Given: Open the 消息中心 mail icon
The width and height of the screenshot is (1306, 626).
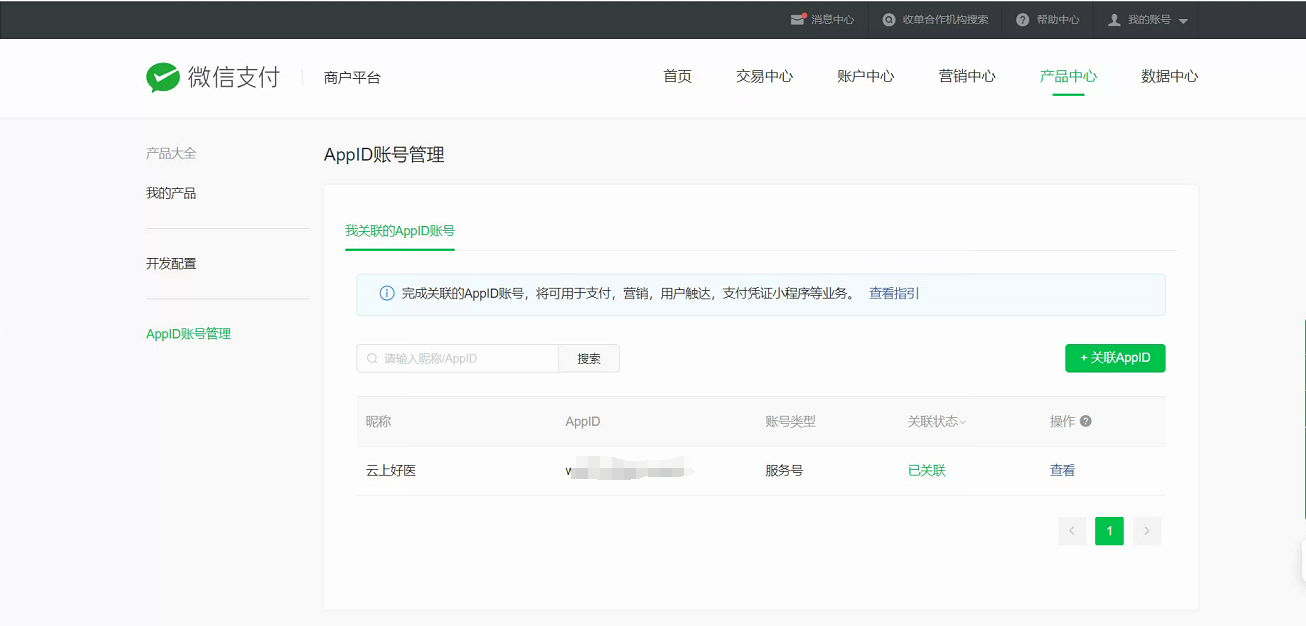Looking at the screenshot, I should tap(798, 19).
